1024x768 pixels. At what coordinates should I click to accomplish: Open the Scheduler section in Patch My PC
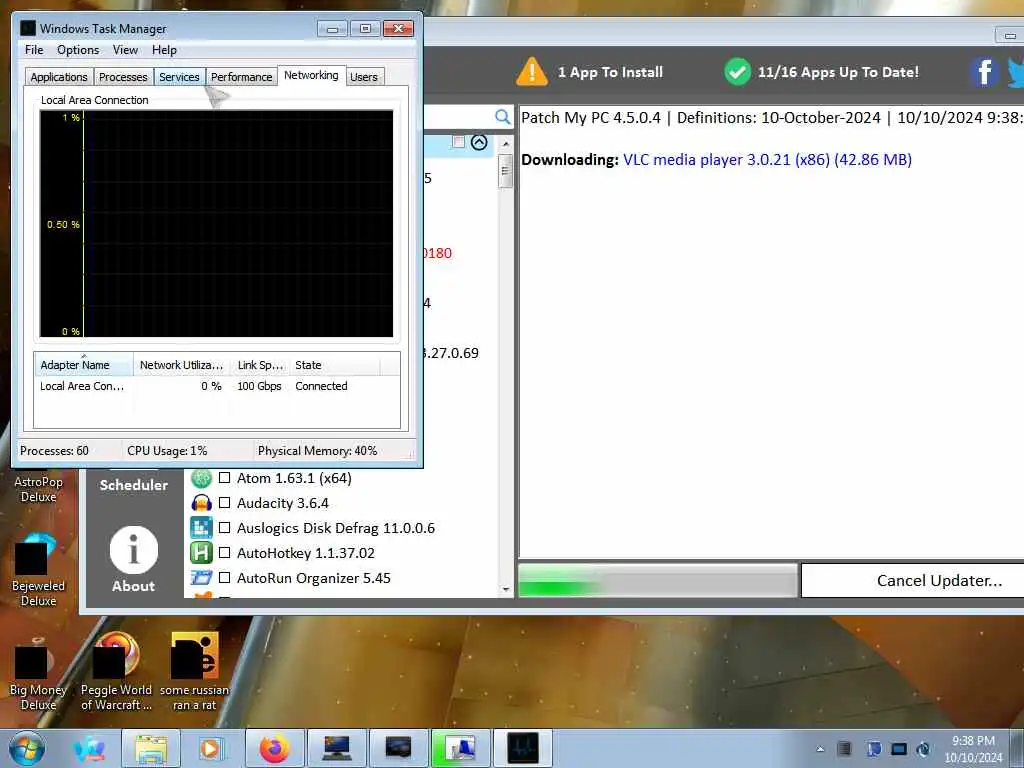(x=133, y=485)
